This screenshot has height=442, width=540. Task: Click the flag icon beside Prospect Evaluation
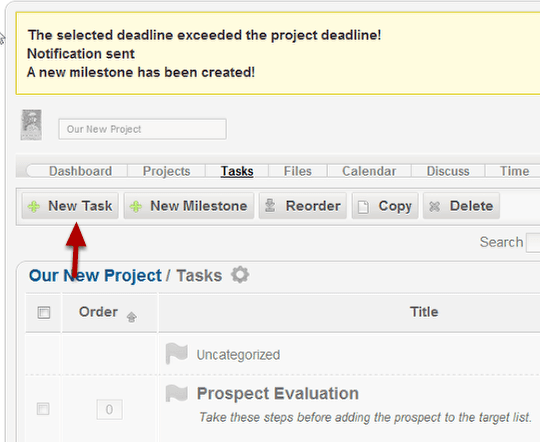click(x=176, y=393)
